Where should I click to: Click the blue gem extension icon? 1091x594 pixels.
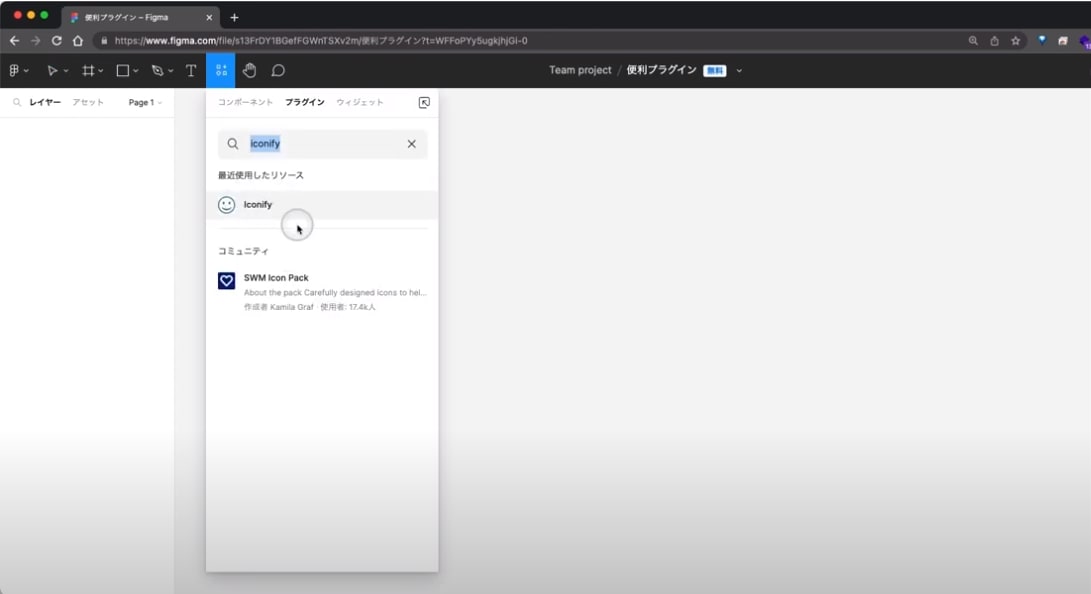pos(1042,40)
